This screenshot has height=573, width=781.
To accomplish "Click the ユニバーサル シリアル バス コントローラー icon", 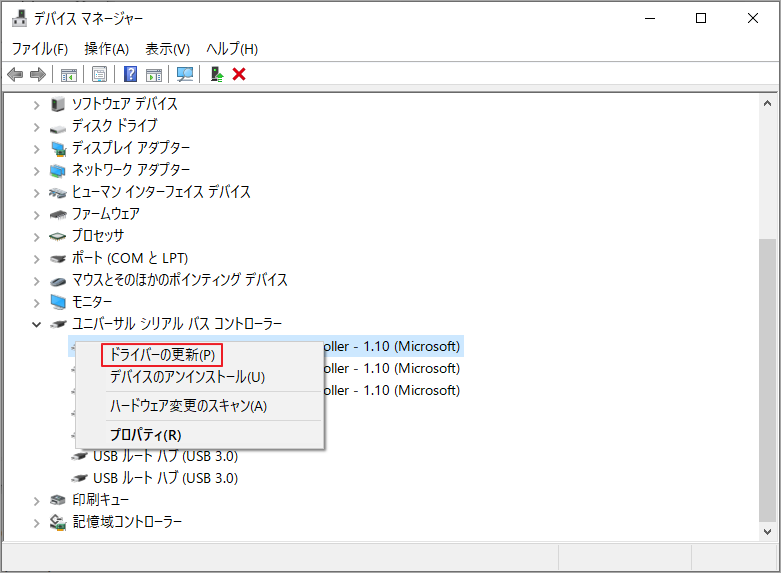I will [58, 324].
